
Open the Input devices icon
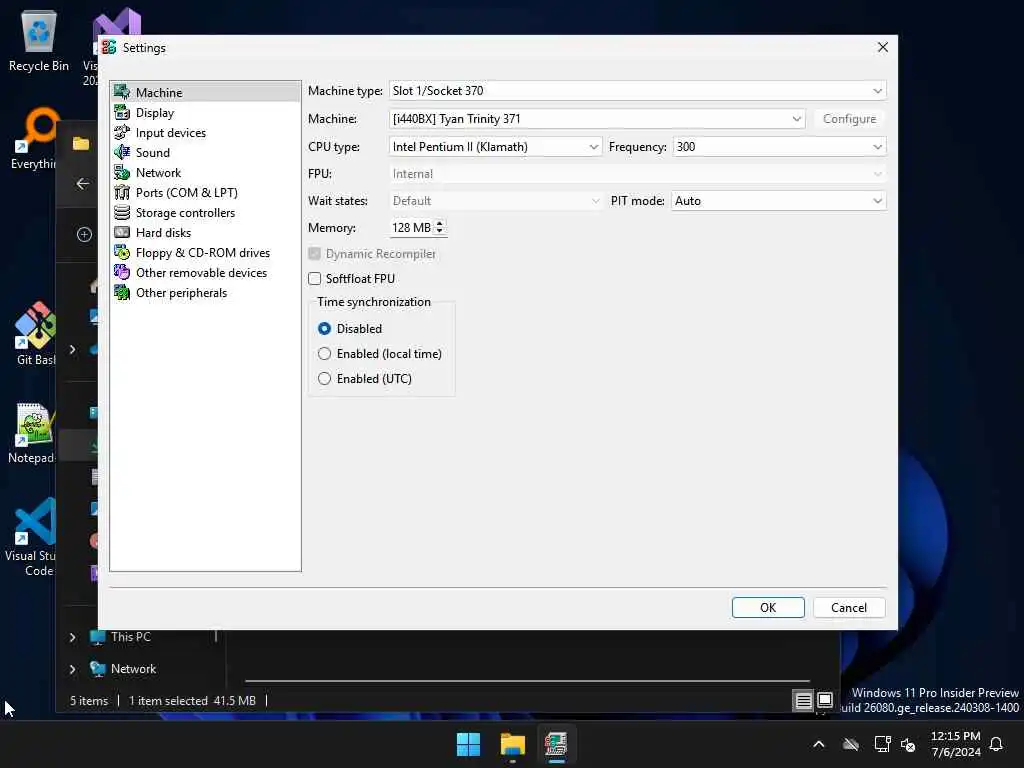(x=122, y=133)
